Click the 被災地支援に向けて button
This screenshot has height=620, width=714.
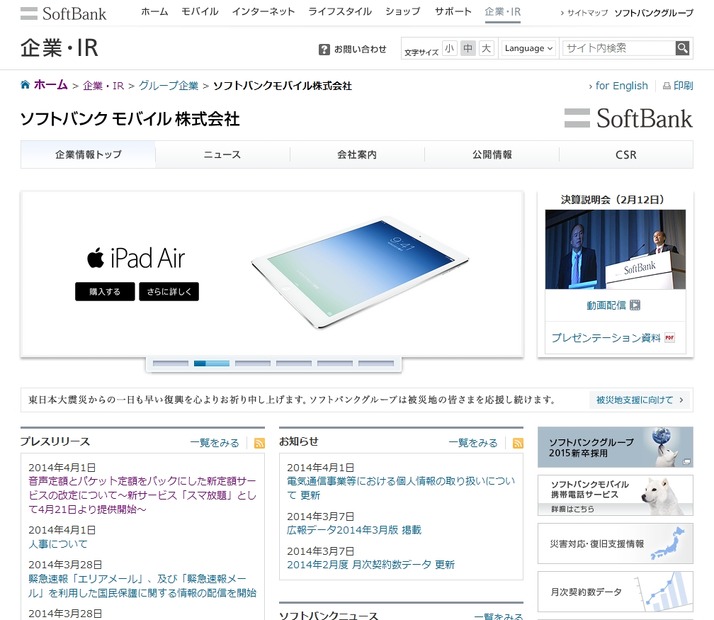pos(640,400)
